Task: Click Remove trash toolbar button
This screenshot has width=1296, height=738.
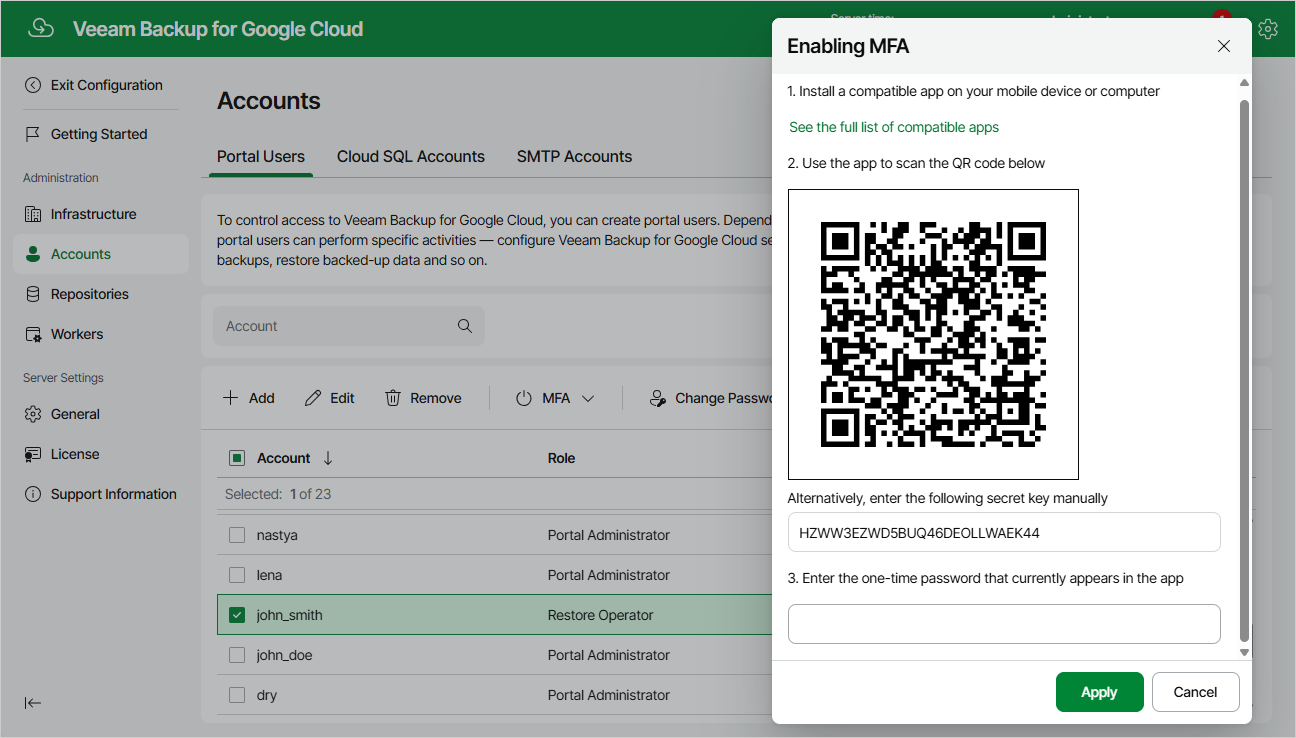Action: pos(423,398)
